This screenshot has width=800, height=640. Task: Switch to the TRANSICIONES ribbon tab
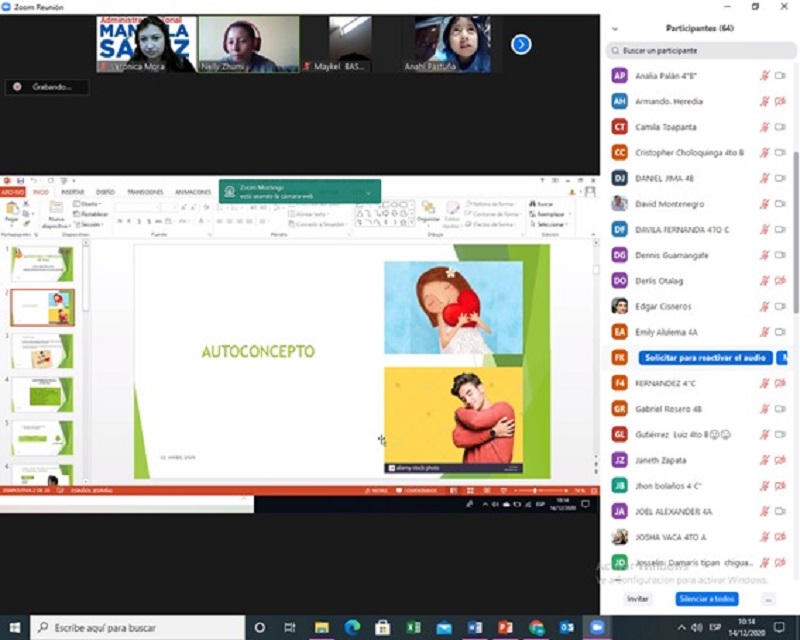click(145, 192)
